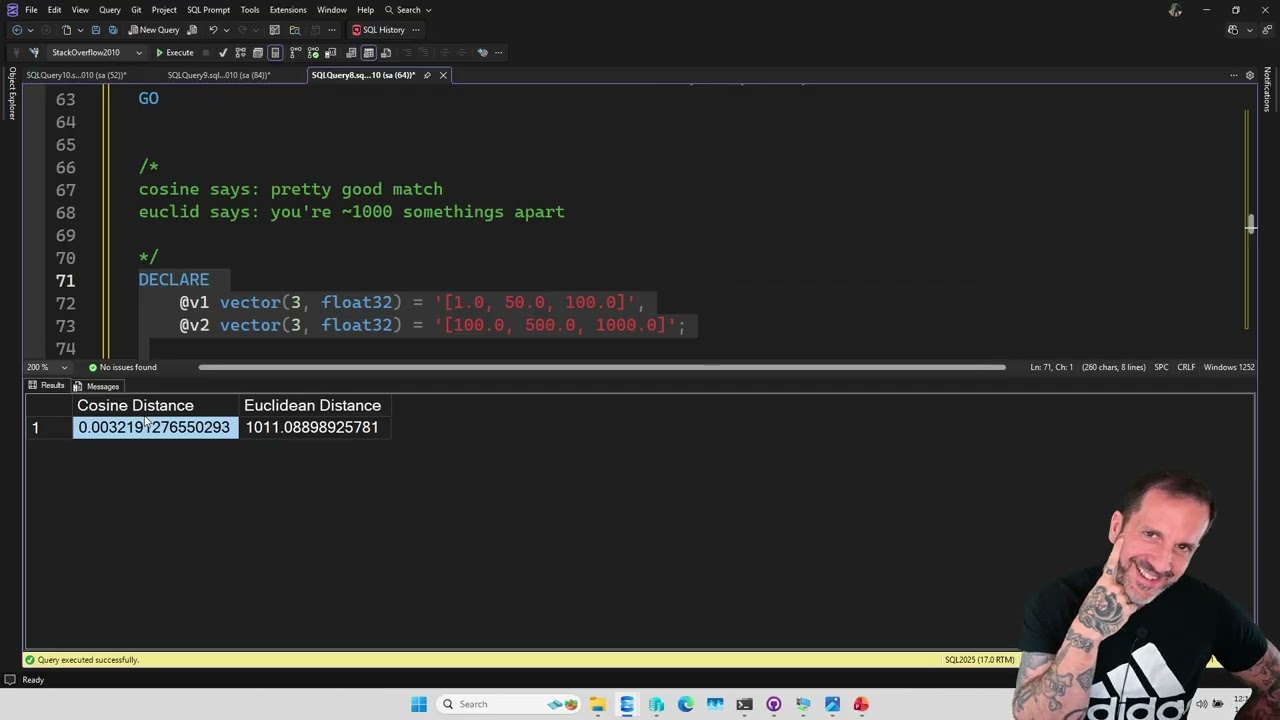Click the editor horizontal scrollbar
The height and width of the screenshot is (720, 1280).
pyautogui.click(x=602, y=367)
